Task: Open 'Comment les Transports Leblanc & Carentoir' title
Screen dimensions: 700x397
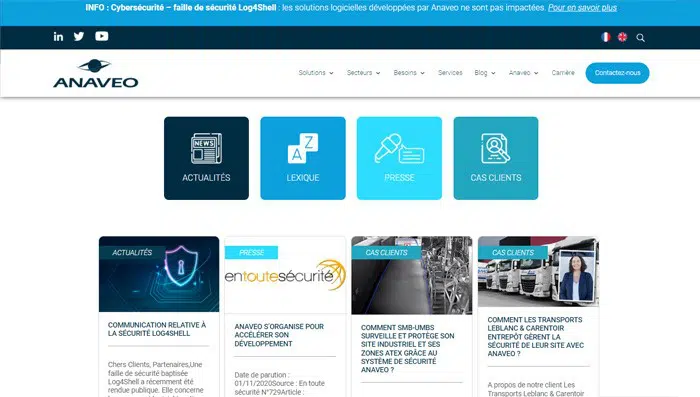Action: (x=535, y=337)
